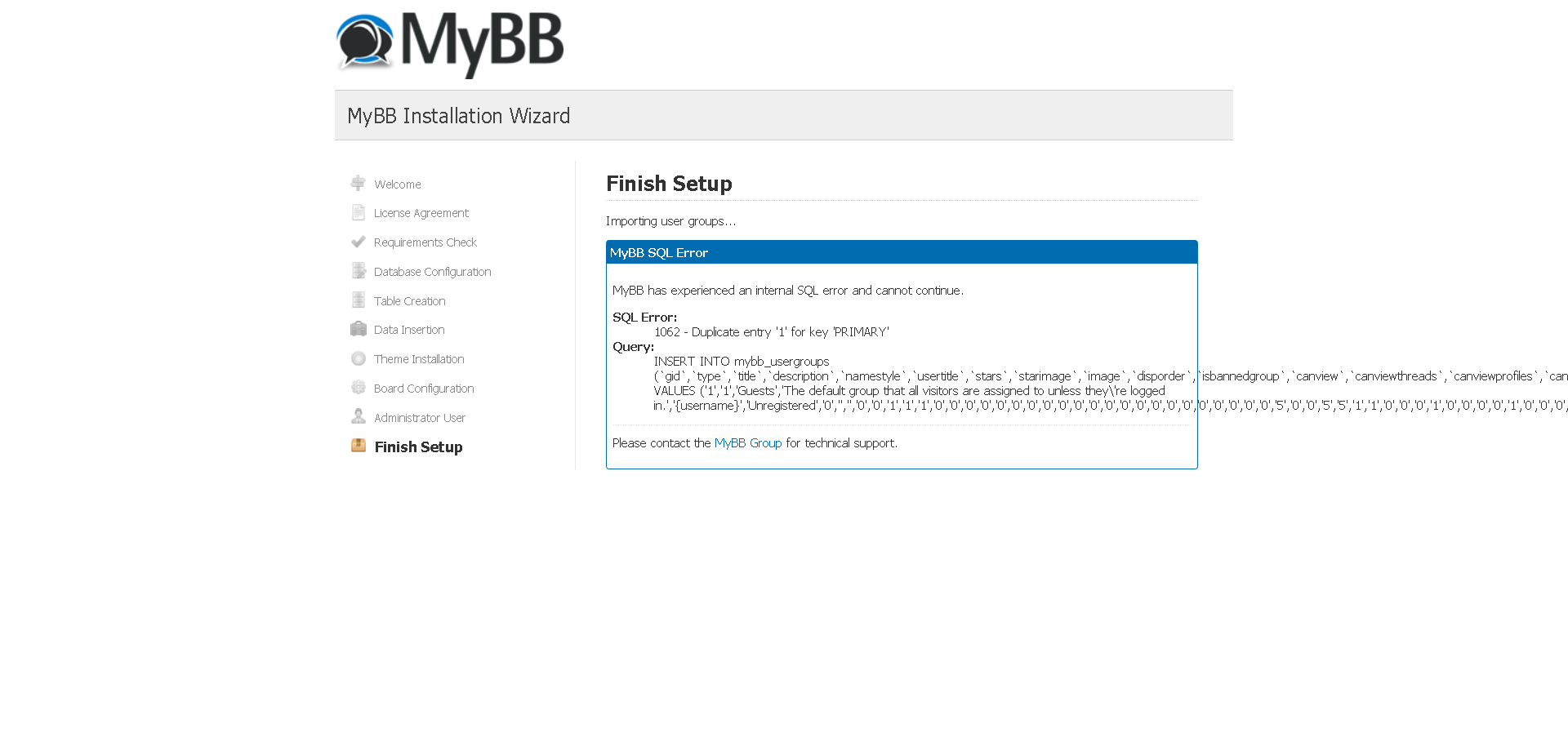This screenshot has height=742, width=1568.
Task: Click the License Agreement document icon
Action: coord(358,213)
